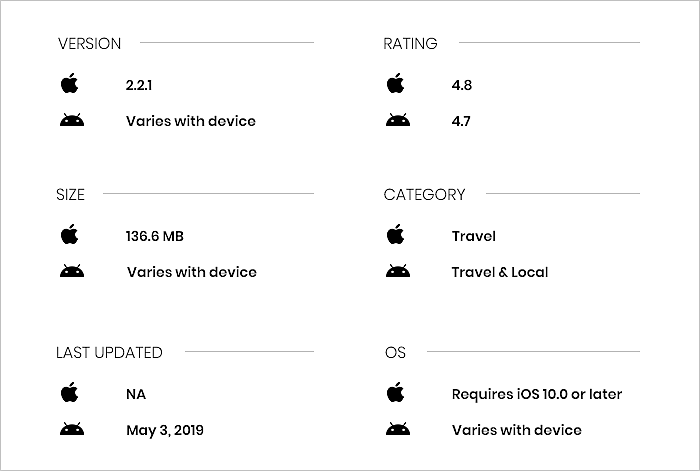Click the Android icon under LAST UPDATED
This screenshot has width=700, height=471.
pos(72,429)
